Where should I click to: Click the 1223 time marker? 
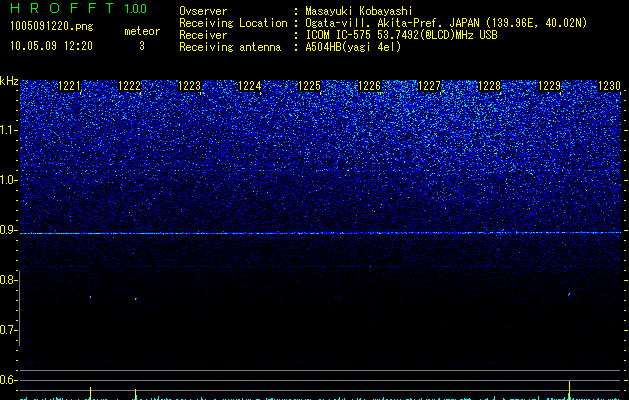[x=189, y=86]
